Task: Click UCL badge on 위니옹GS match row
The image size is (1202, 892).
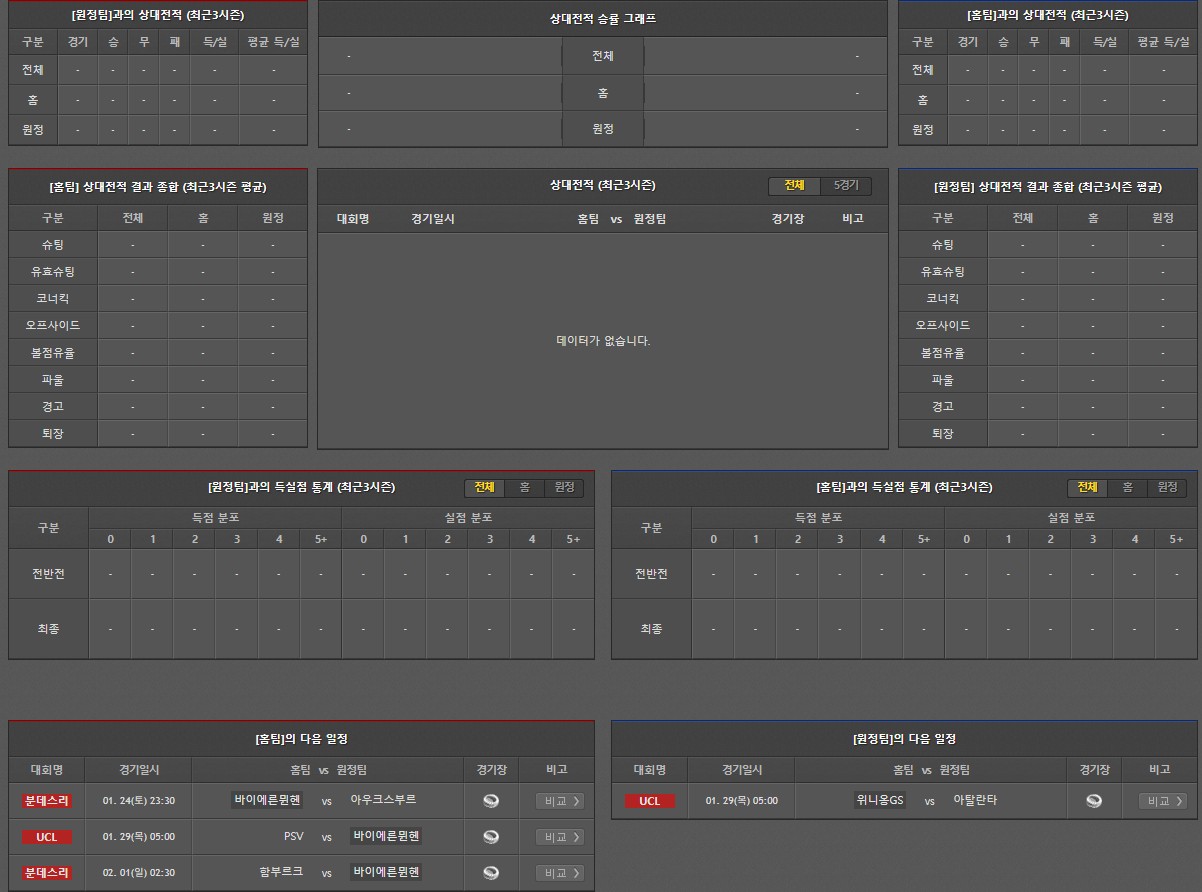Action: 650,801
